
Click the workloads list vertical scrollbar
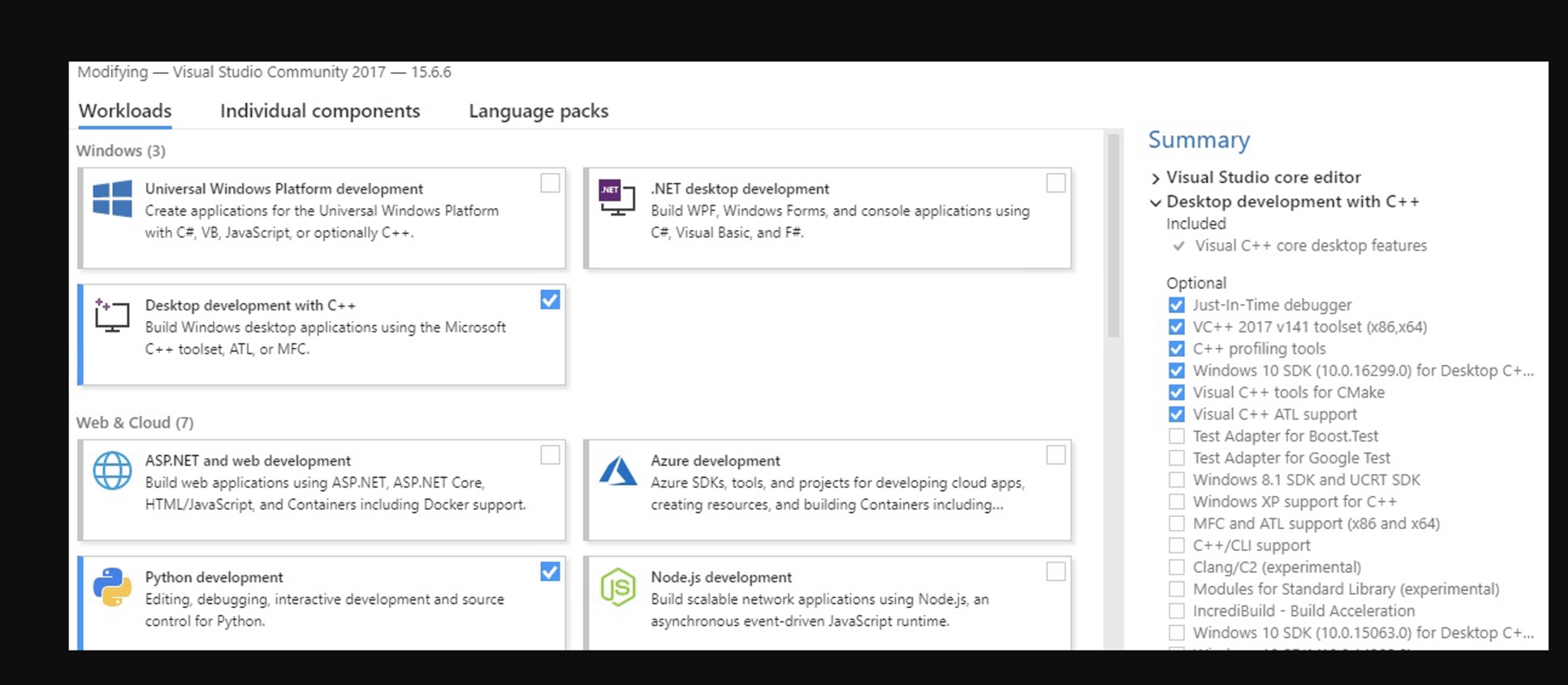click(1114, 236)
